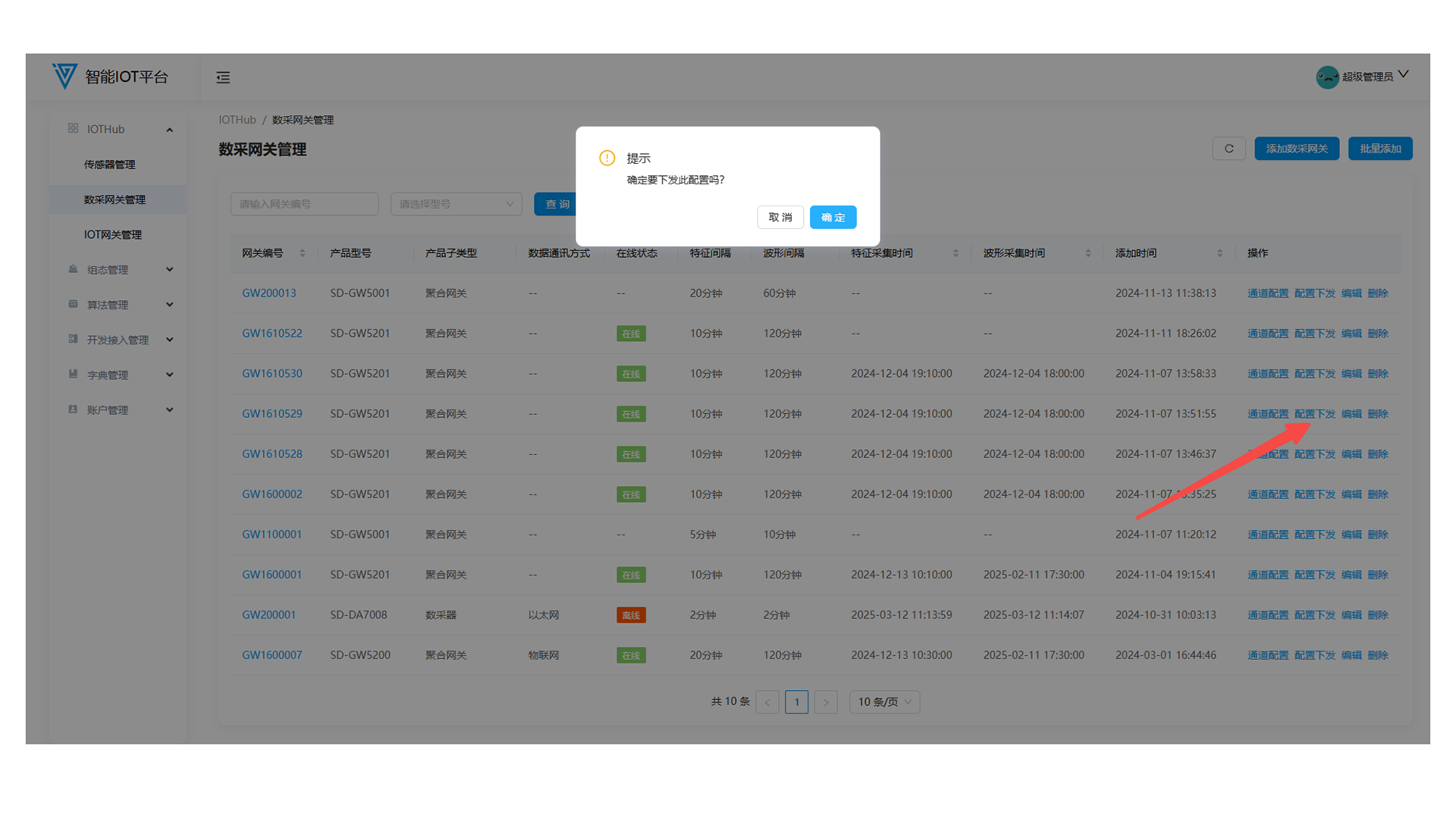
Task: Expand 开发接入管理 menu
Action: pyautogui.click(x=118, y=340)
